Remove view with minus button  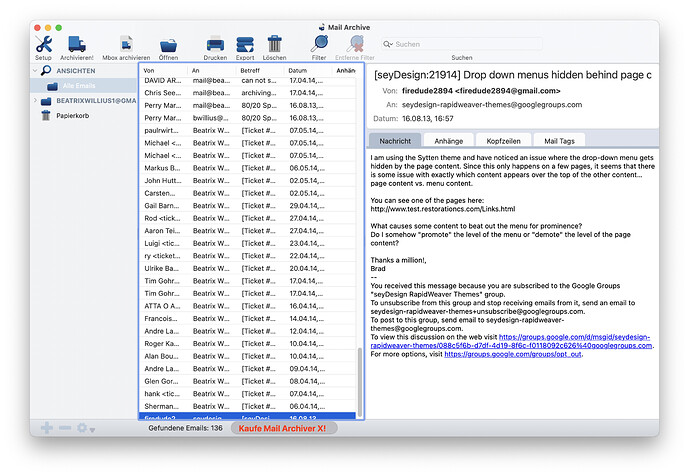(x=65, y=428)
